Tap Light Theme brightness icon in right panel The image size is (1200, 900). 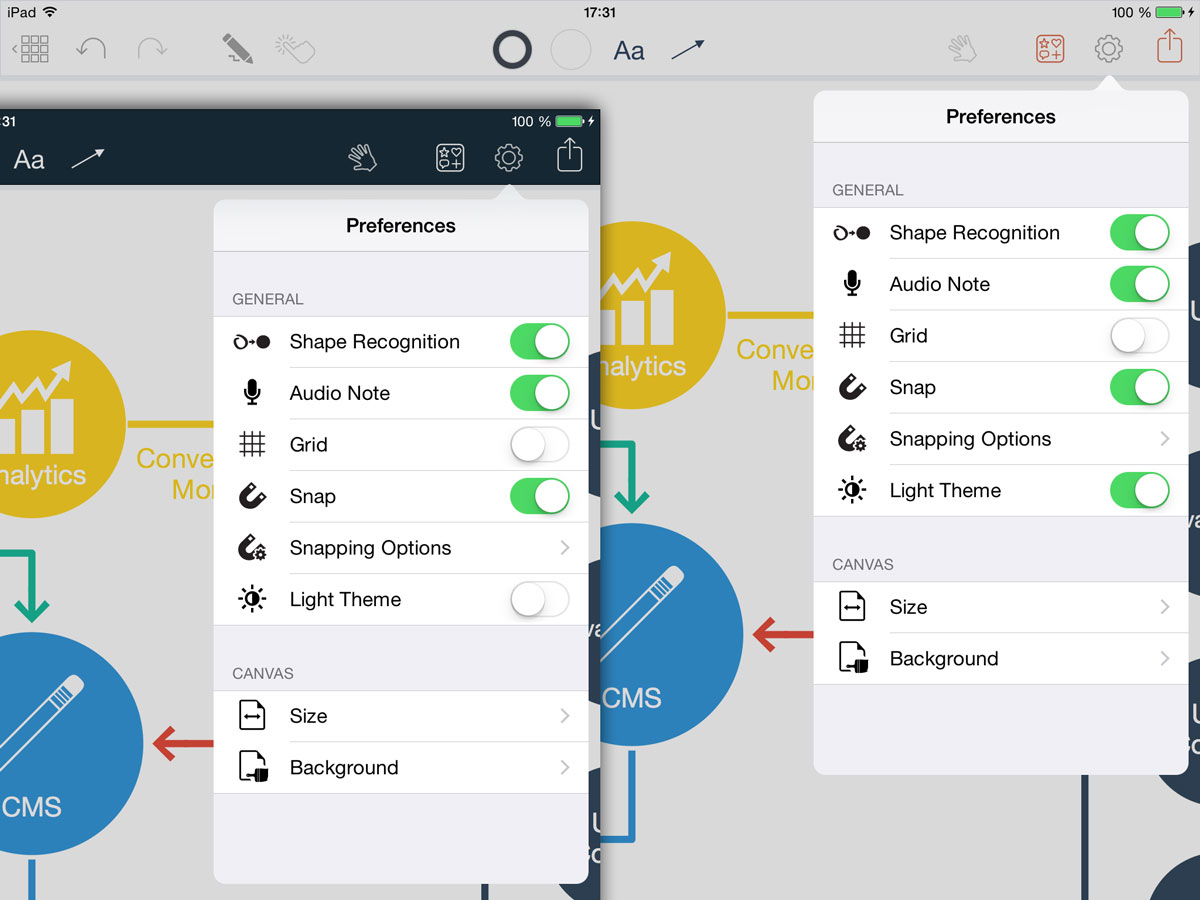(x=852, y=490)
